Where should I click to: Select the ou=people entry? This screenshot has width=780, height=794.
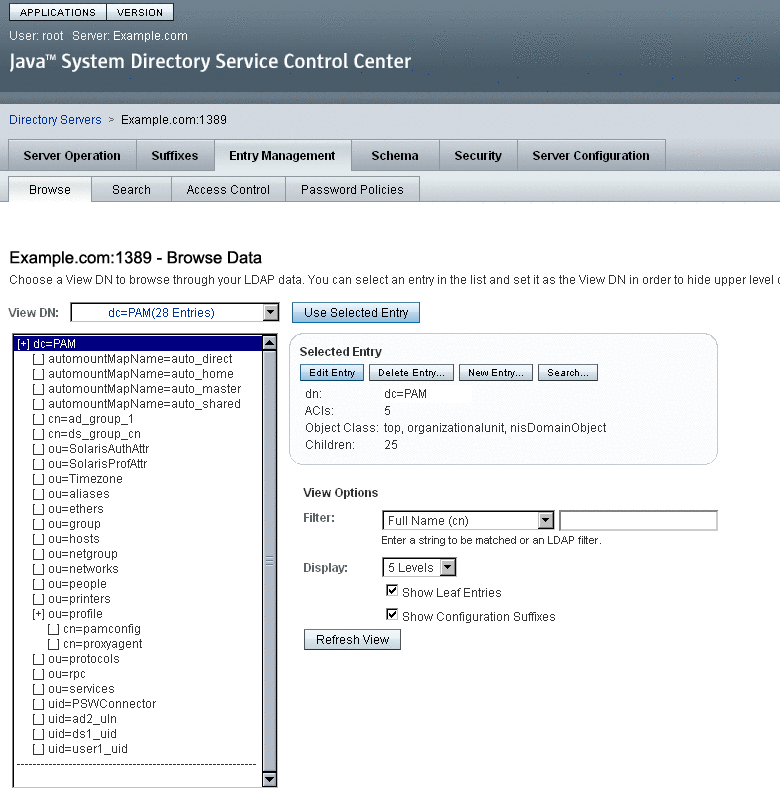click(77, 584)
